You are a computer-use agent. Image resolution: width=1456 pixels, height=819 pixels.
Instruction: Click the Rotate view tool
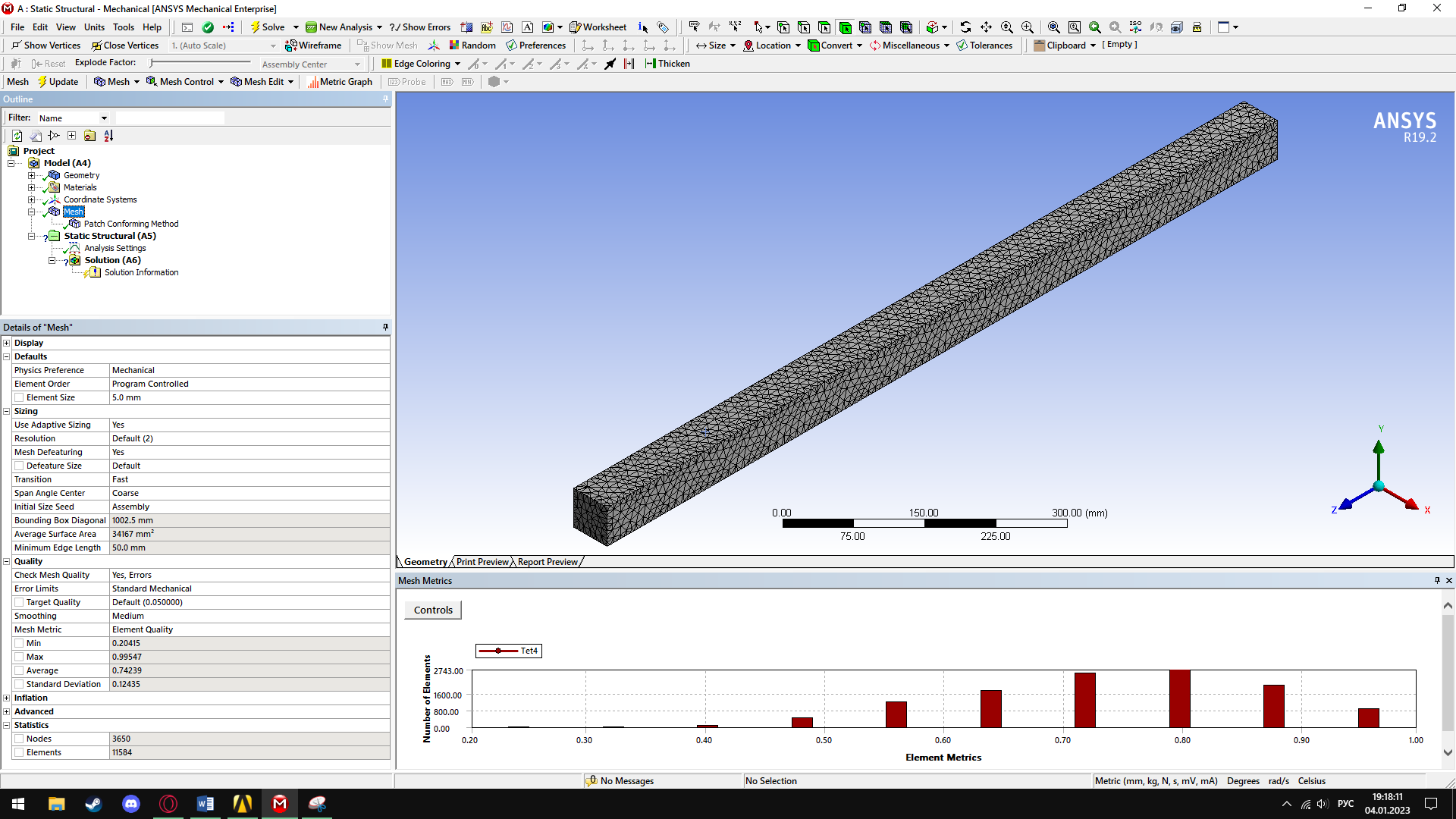click(965, 27)
